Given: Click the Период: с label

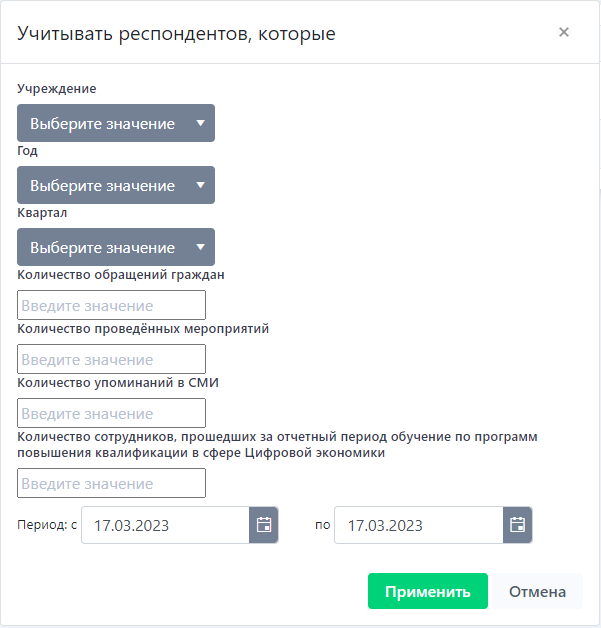Looking at the screenshot, I should click(x=48, y=525).
